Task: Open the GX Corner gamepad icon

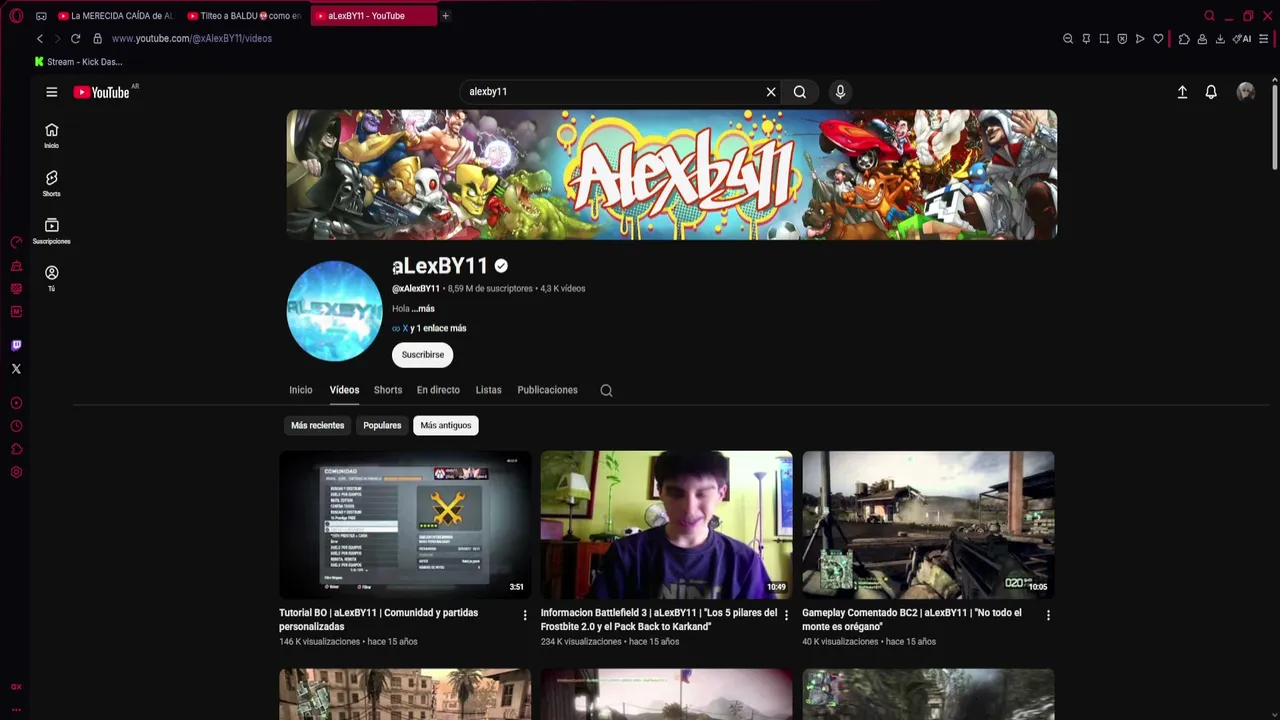Action: [x=41, y=16]
